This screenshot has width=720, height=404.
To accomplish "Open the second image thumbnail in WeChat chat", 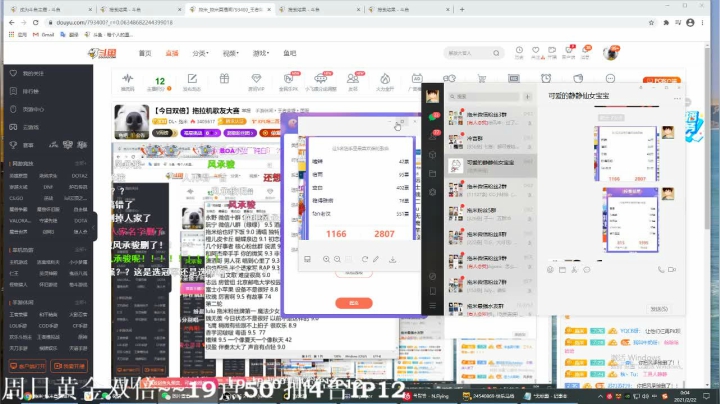I will point(632,220).
